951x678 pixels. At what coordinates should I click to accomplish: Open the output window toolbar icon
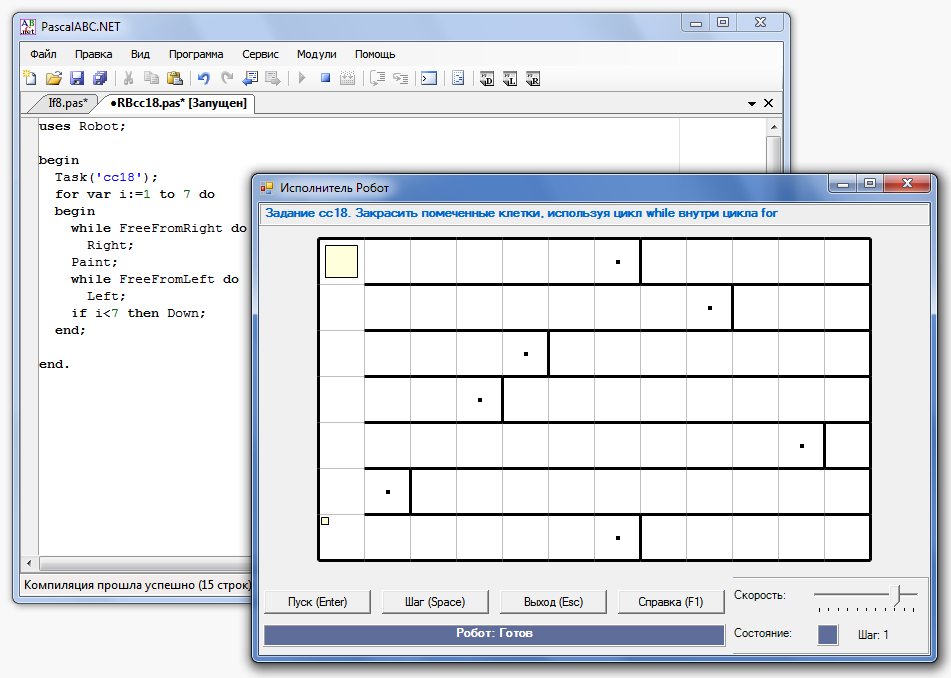(428, 78)
